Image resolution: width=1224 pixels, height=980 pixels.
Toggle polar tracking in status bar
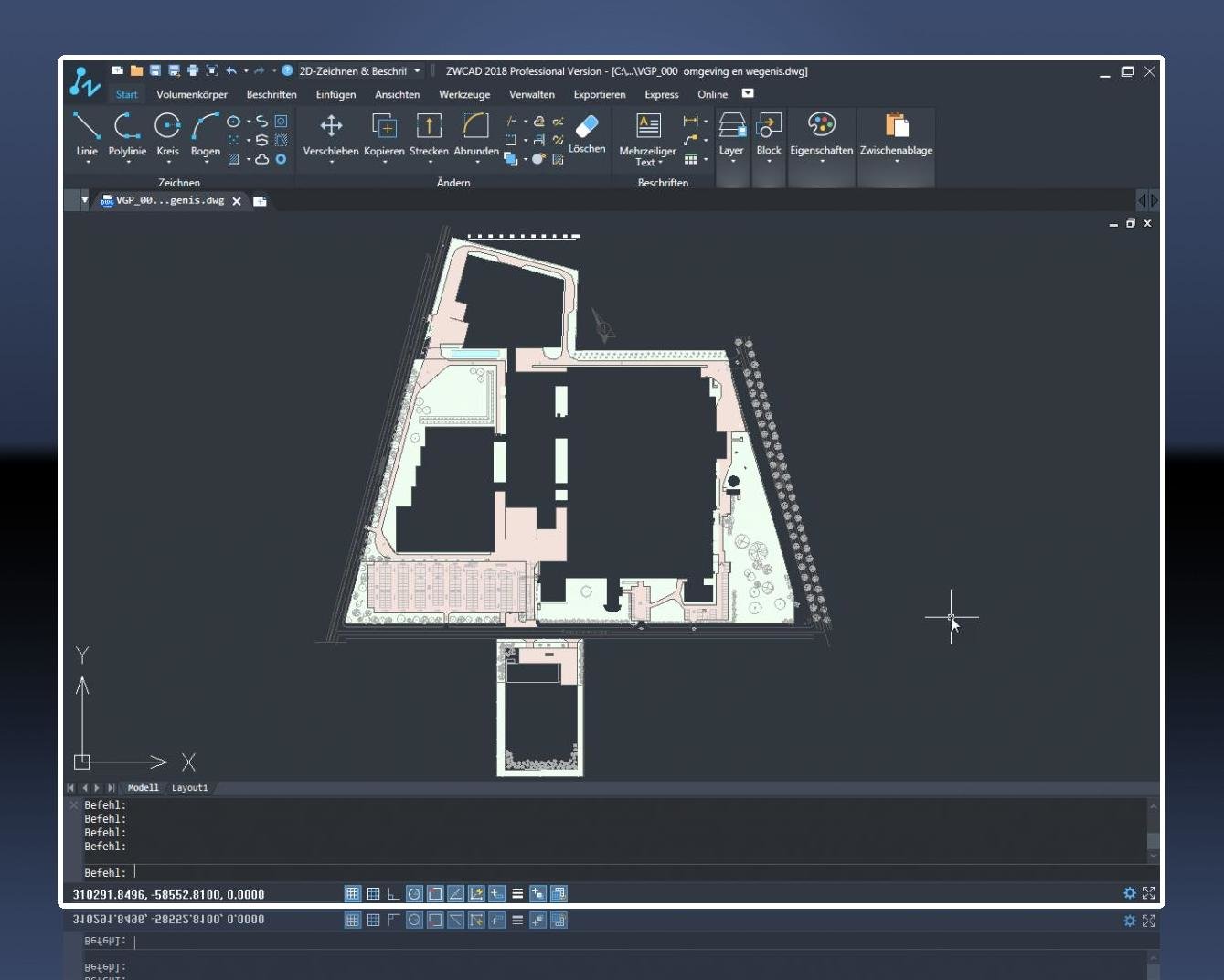414,894
